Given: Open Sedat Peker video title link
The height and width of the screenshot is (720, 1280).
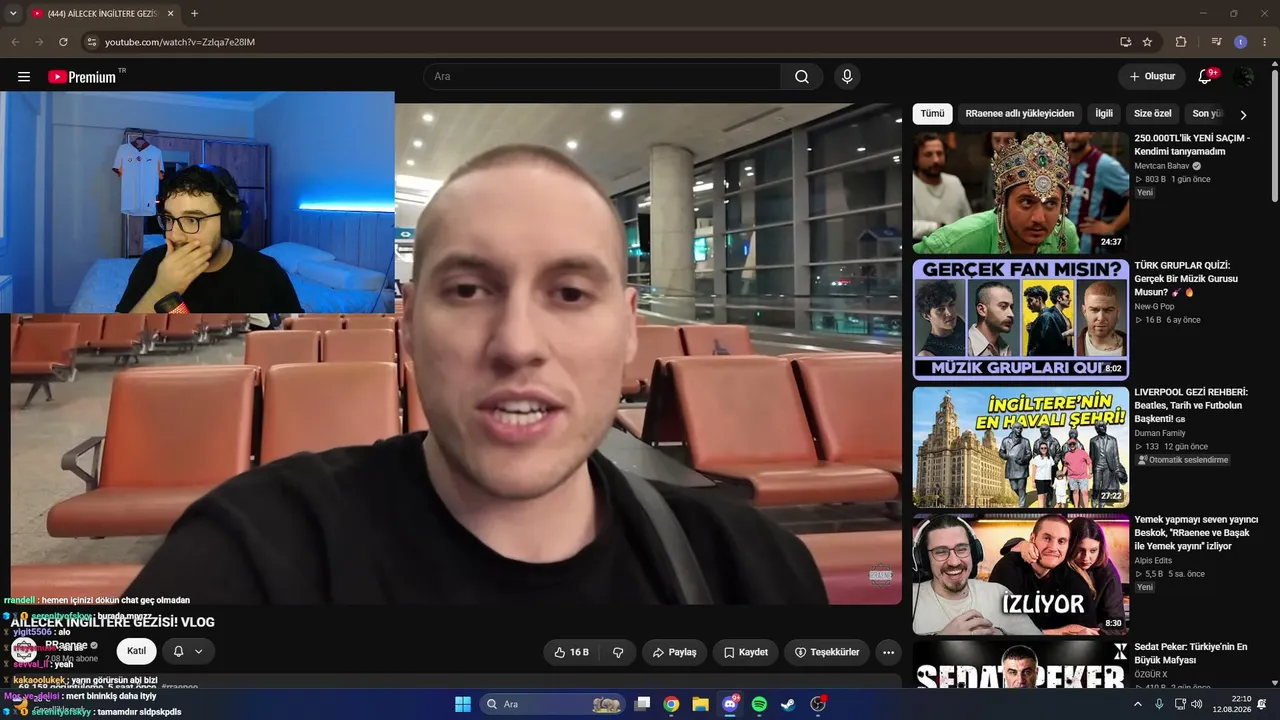Looking at the screenshot, I should coord(1191,653).
